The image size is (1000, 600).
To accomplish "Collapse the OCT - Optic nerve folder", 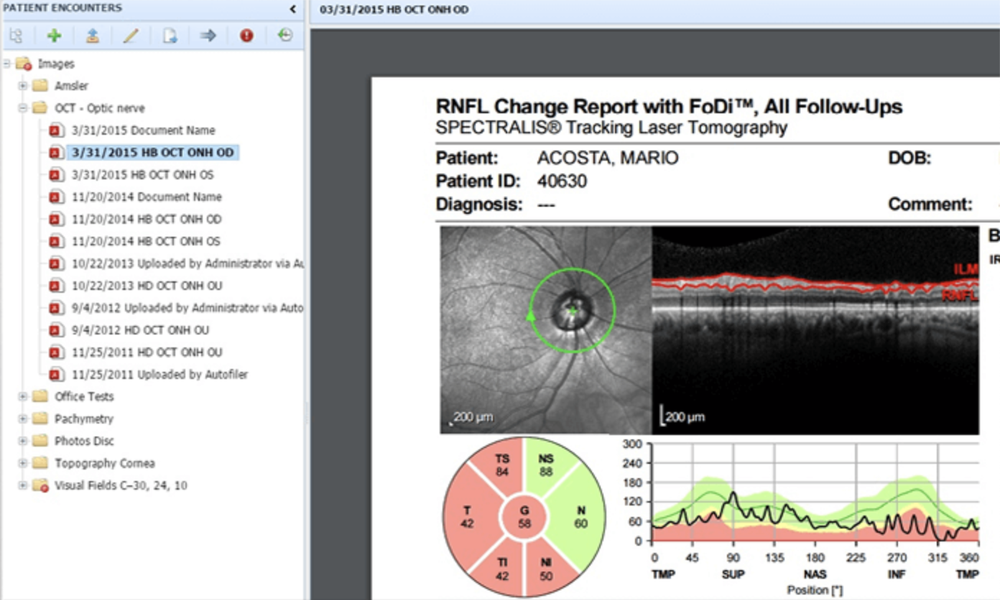I will (x=23, y=108).
